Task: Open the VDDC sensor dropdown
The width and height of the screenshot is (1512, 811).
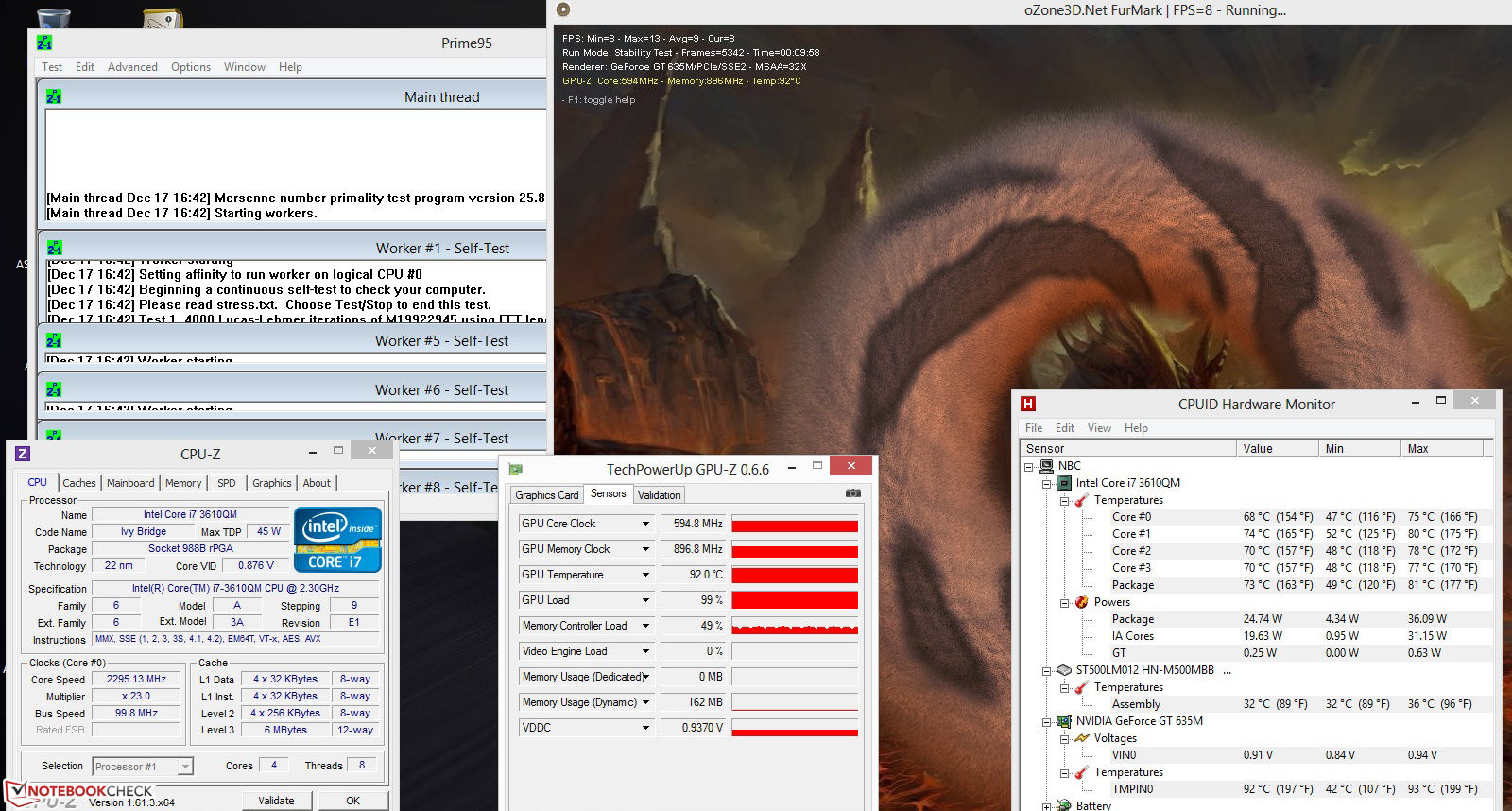Action: (x=646, y=728)
